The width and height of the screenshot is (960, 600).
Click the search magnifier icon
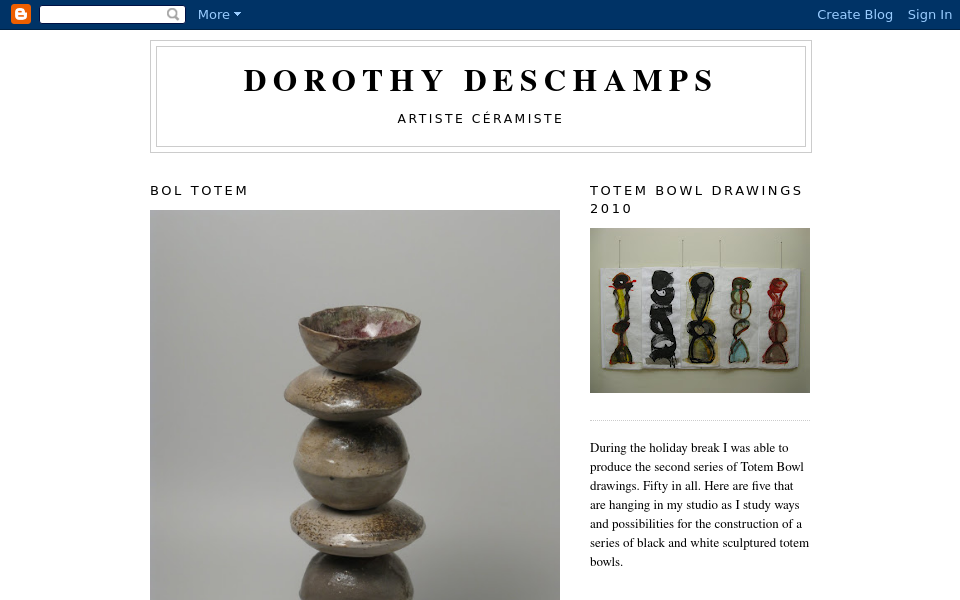(173, 14)
